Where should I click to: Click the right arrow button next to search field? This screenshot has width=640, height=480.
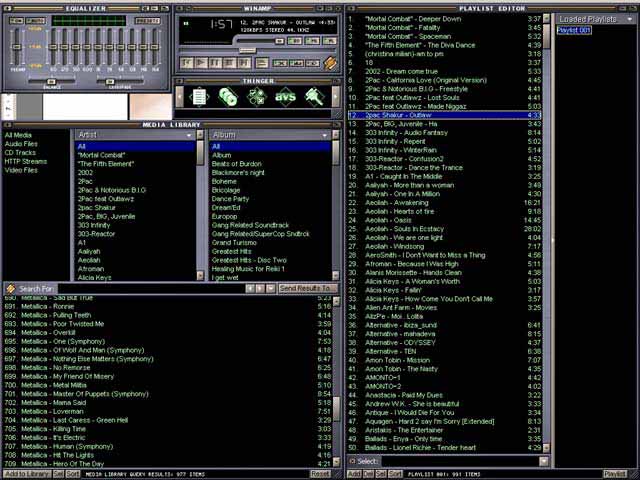click(260, 289)
